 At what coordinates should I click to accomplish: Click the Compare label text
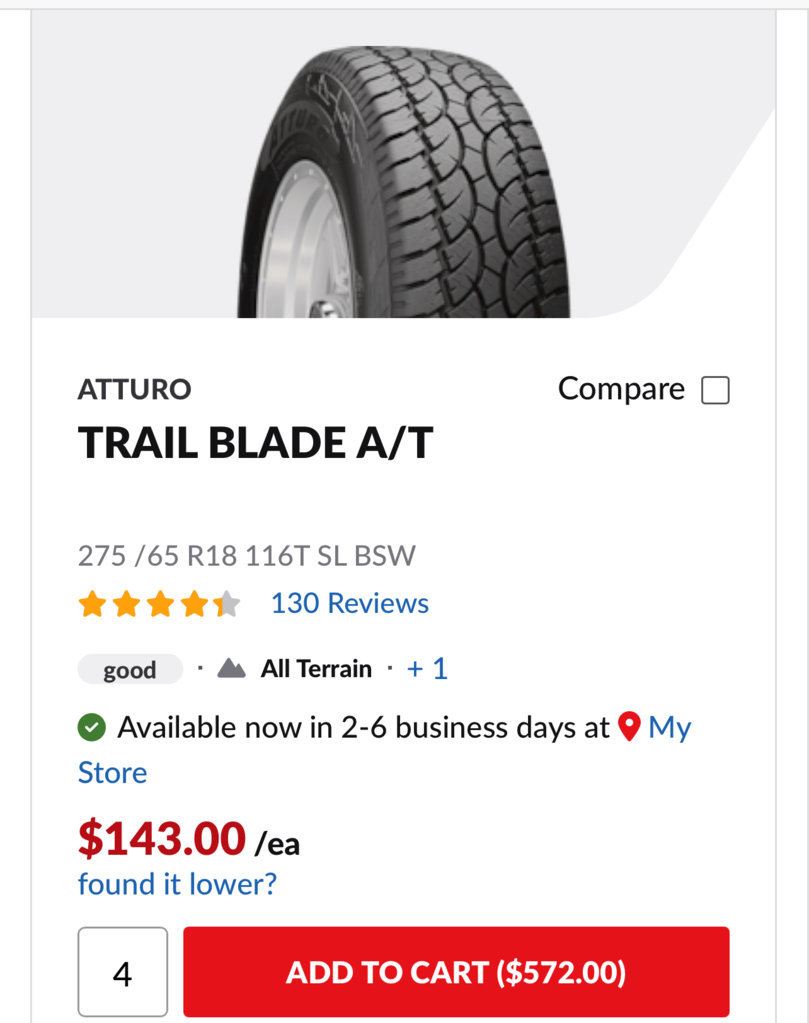(621, 389)
